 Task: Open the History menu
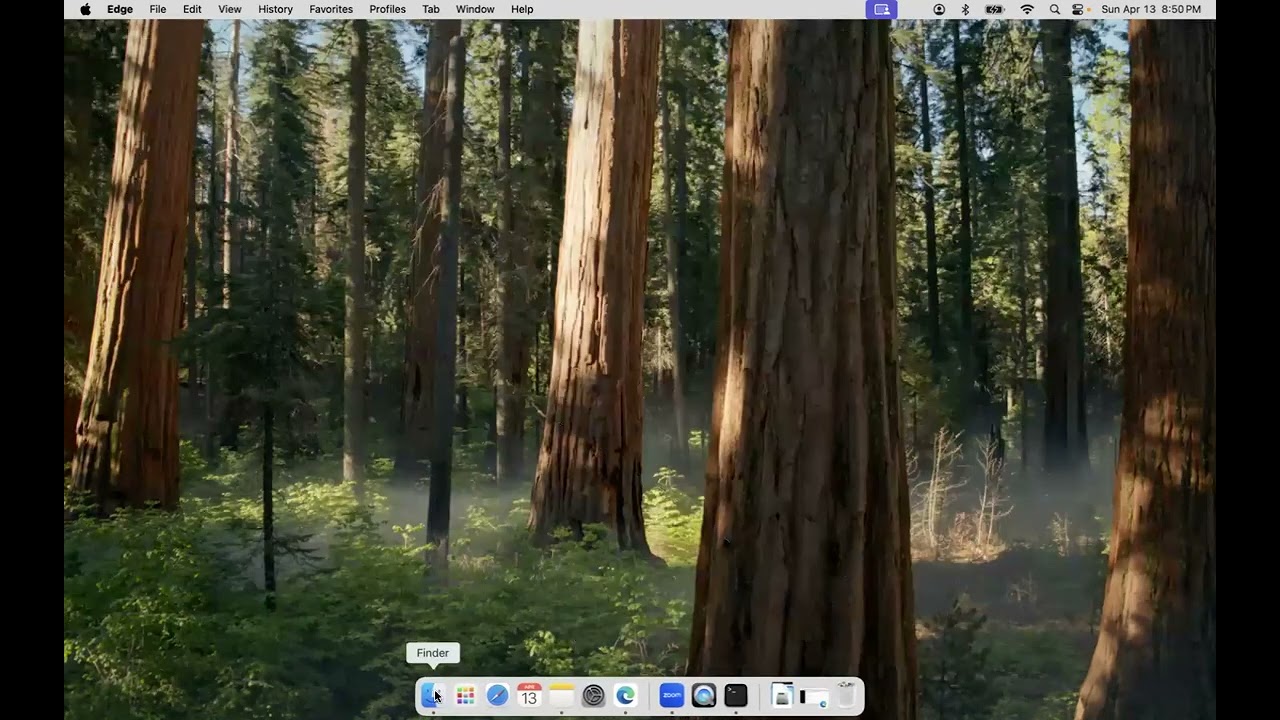(x=275, y=9)
